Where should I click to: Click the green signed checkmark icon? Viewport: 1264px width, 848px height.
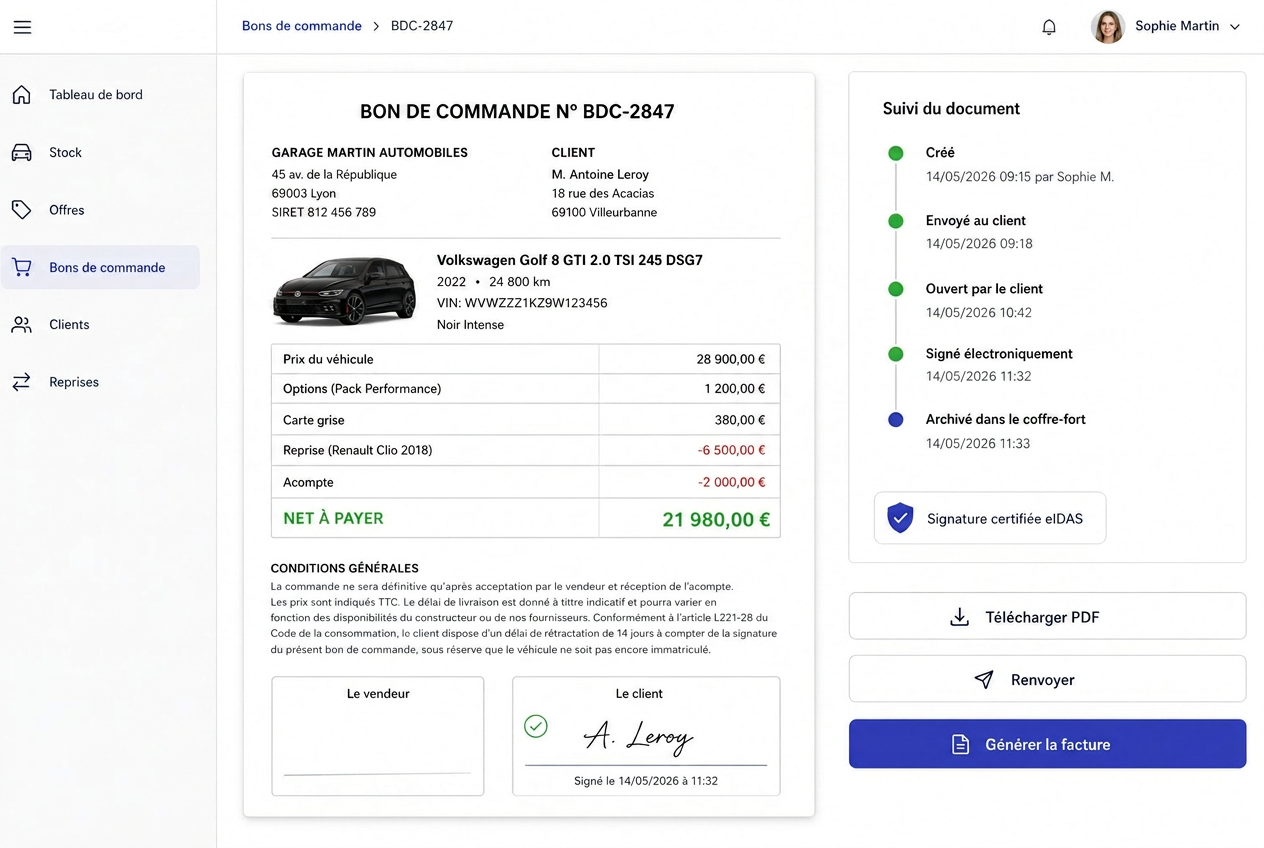point(536,726)
